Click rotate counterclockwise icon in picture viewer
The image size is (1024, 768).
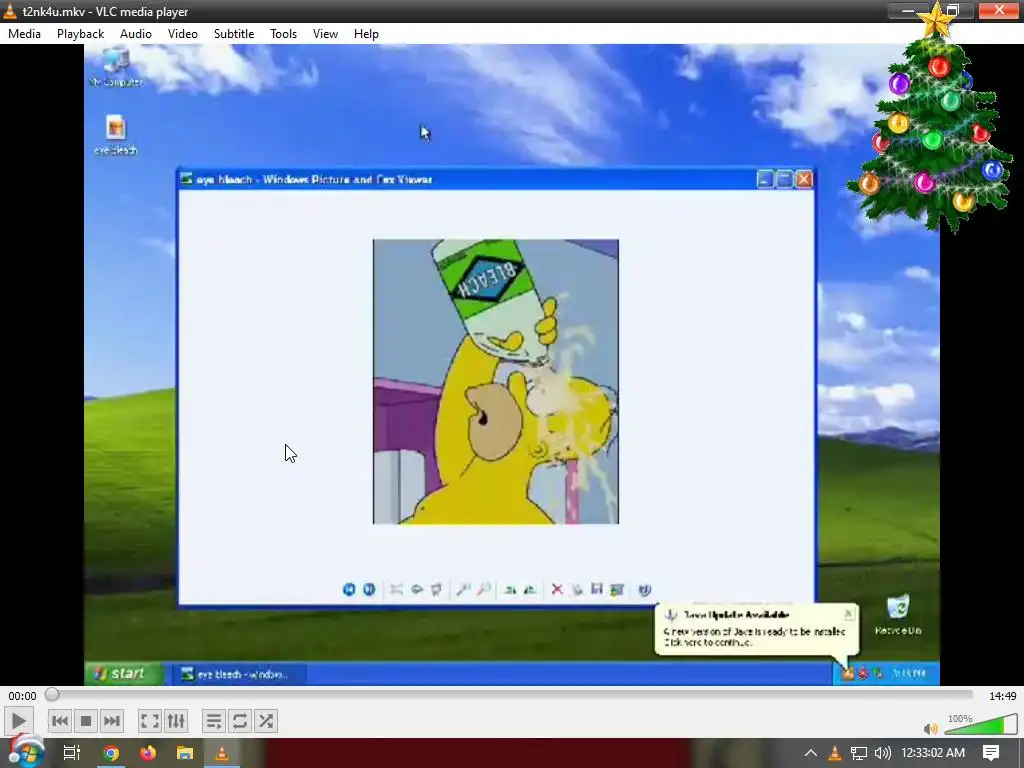(530, 590)
